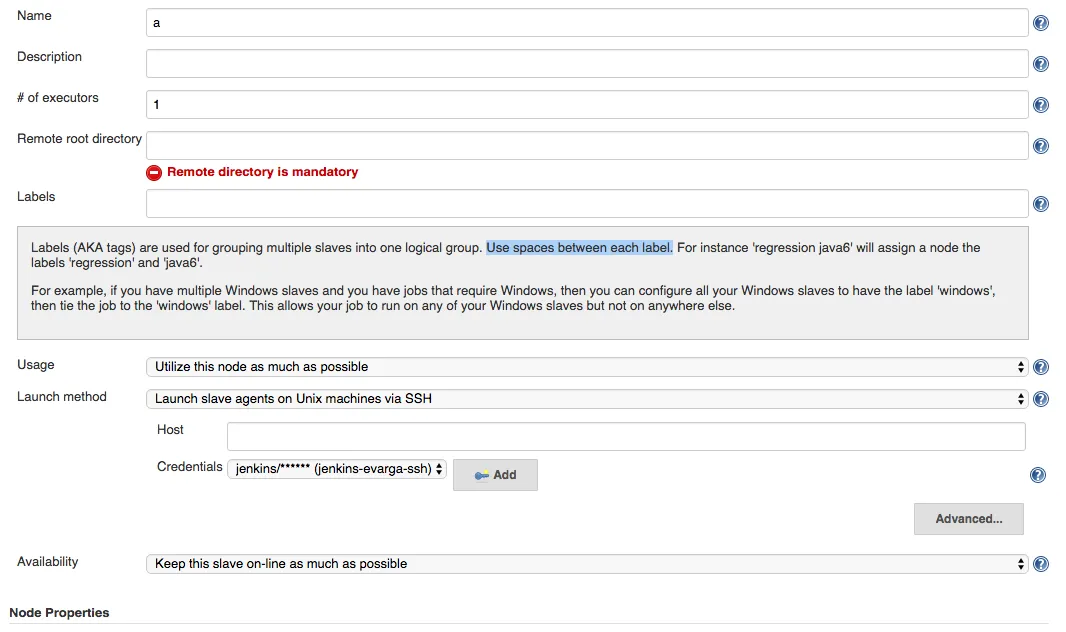Image resolution: width=1066 pixels, height=632 pixels.
Task: Click the help icon beside Name field
Action: [x=1040, y=23]
